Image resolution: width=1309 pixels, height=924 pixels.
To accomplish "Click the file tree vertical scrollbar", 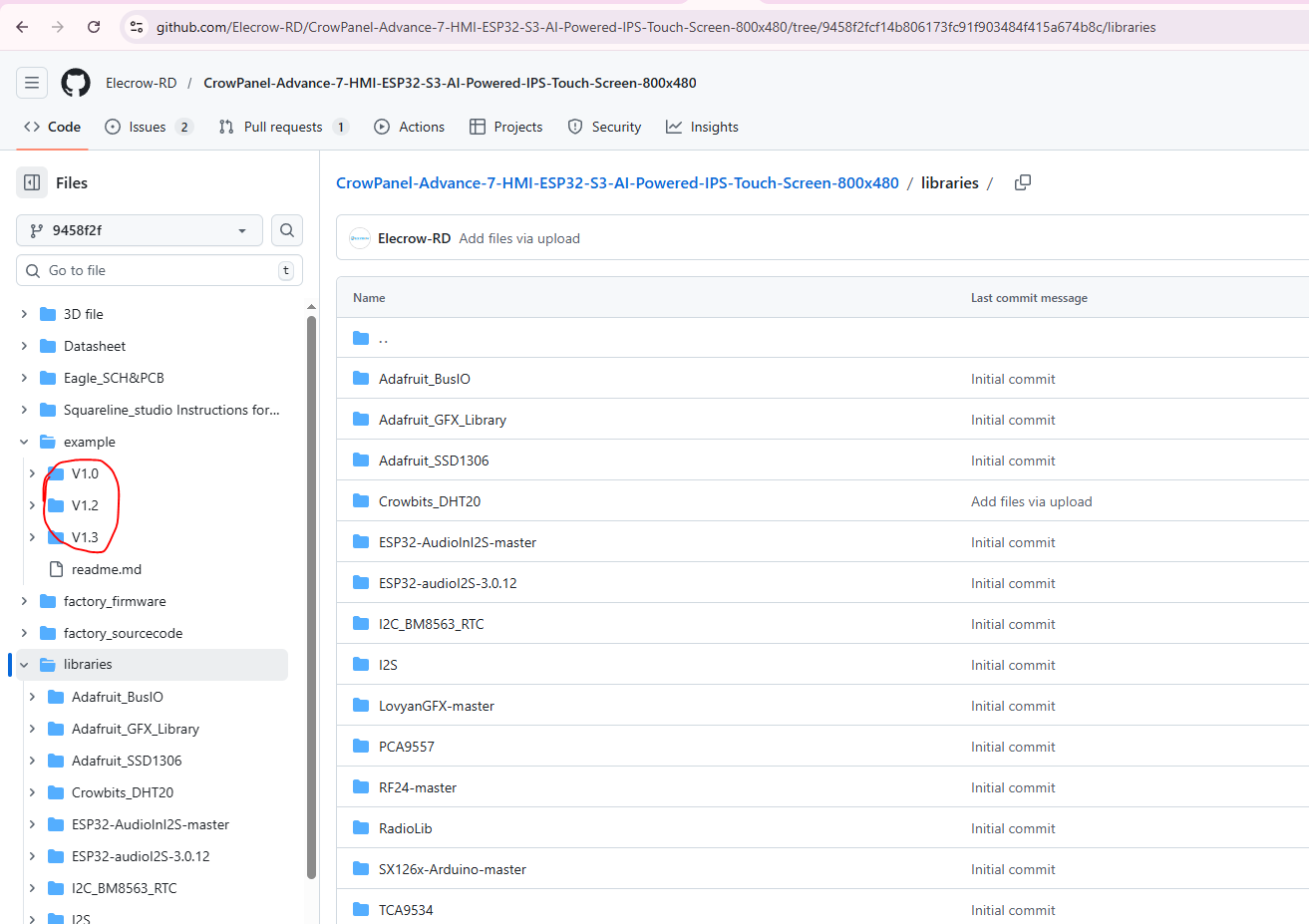I will tap(311, 598).
